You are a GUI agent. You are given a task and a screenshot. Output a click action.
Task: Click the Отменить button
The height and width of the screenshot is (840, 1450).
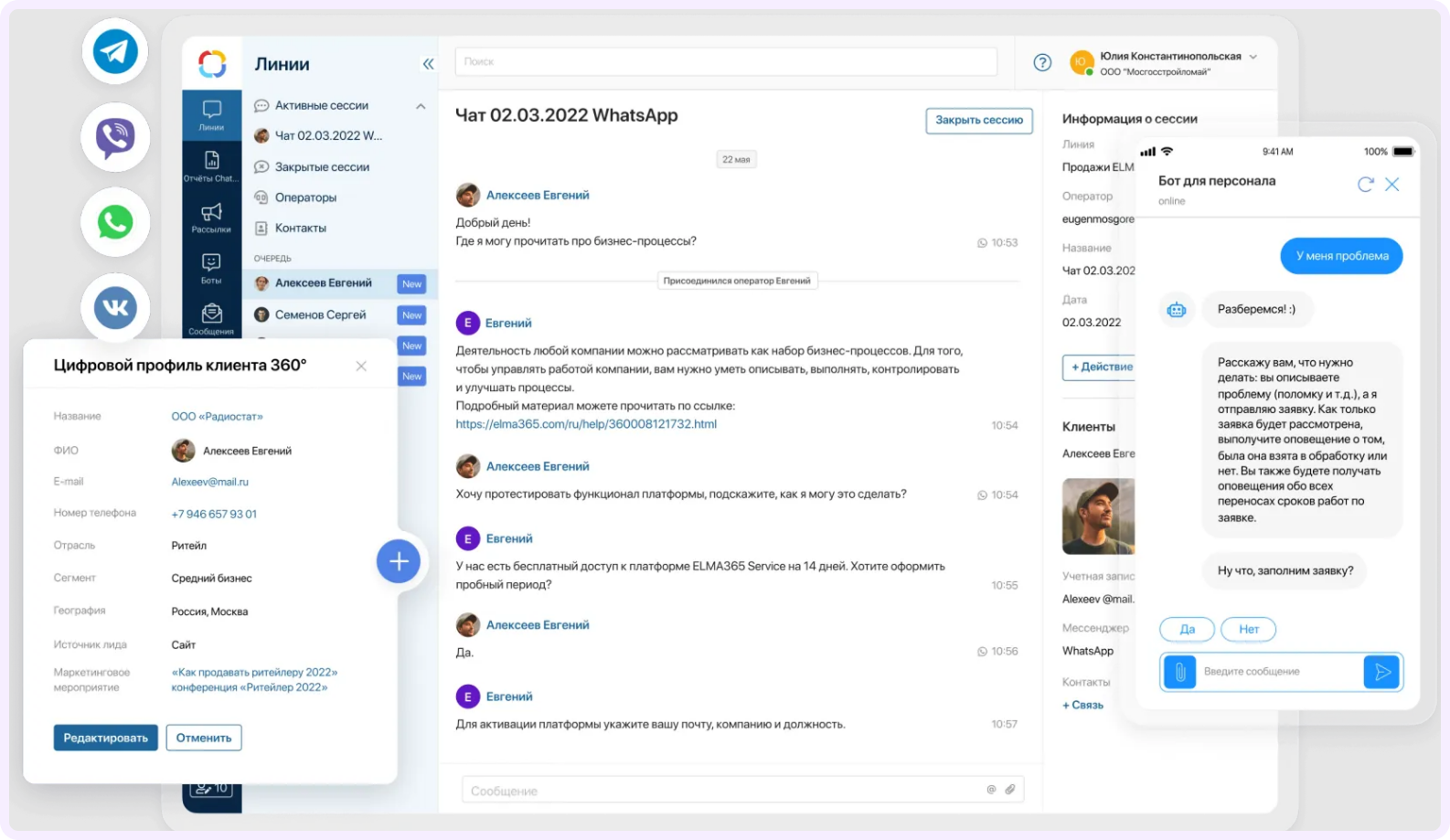pos(204,738)
